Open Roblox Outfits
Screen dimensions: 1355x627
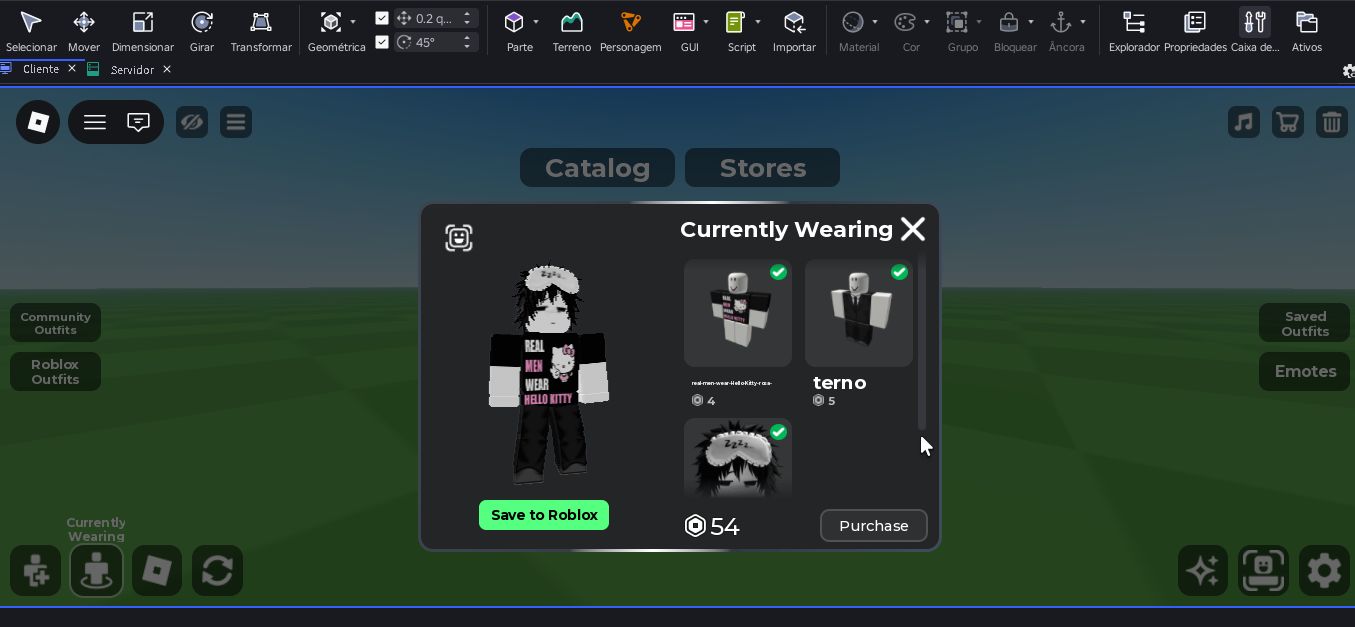56,371
